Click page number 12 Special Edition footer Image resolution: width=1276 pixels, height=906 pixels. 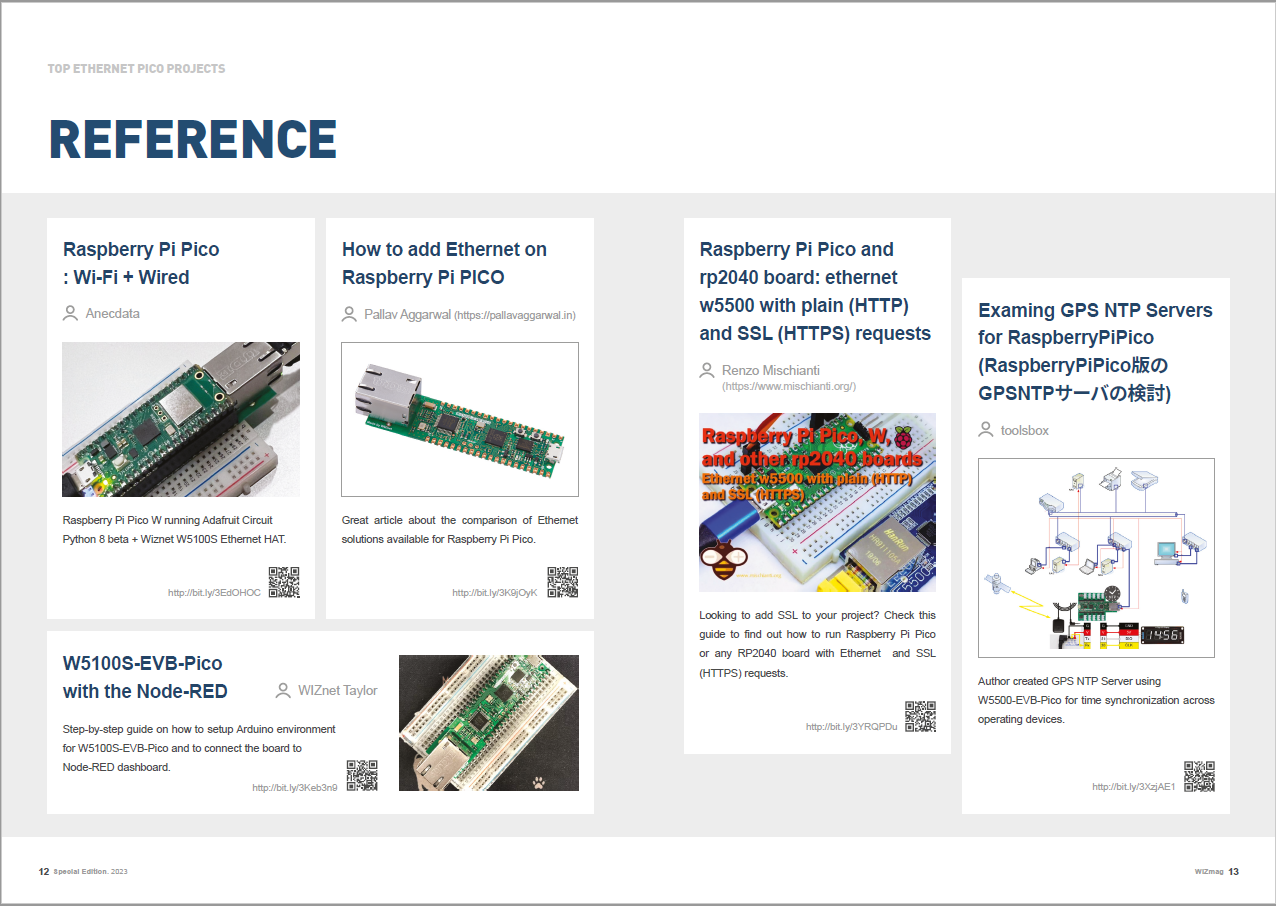83,872
